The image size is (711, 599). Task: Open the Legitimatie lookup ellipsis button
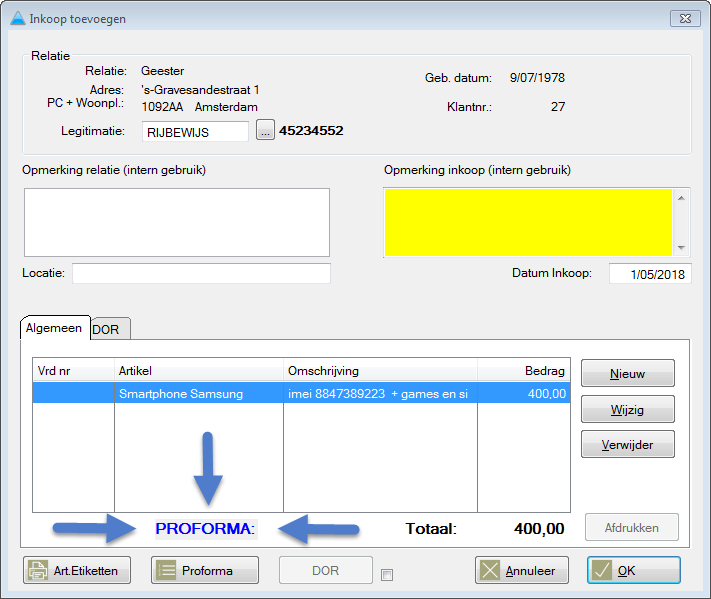[x=265, y=131]
